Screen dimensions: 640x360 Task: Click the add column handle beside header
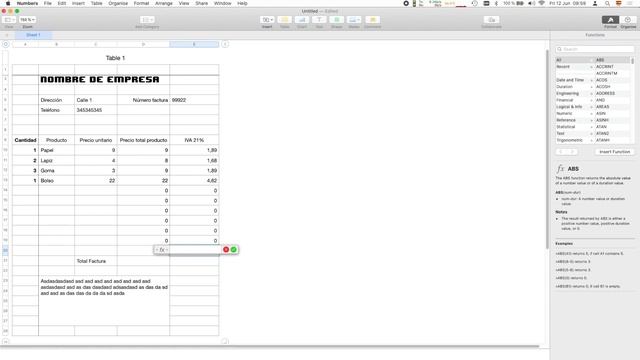coord(225,44)
